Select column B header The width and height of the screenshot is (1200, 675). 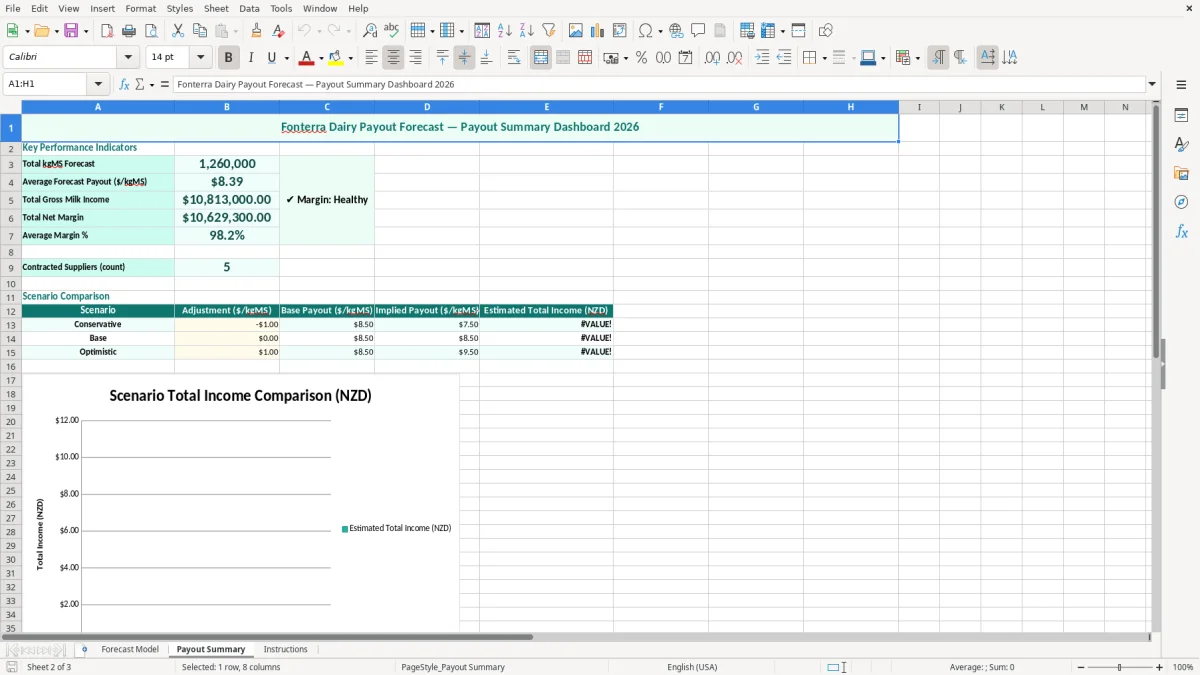tap(227, 107)
